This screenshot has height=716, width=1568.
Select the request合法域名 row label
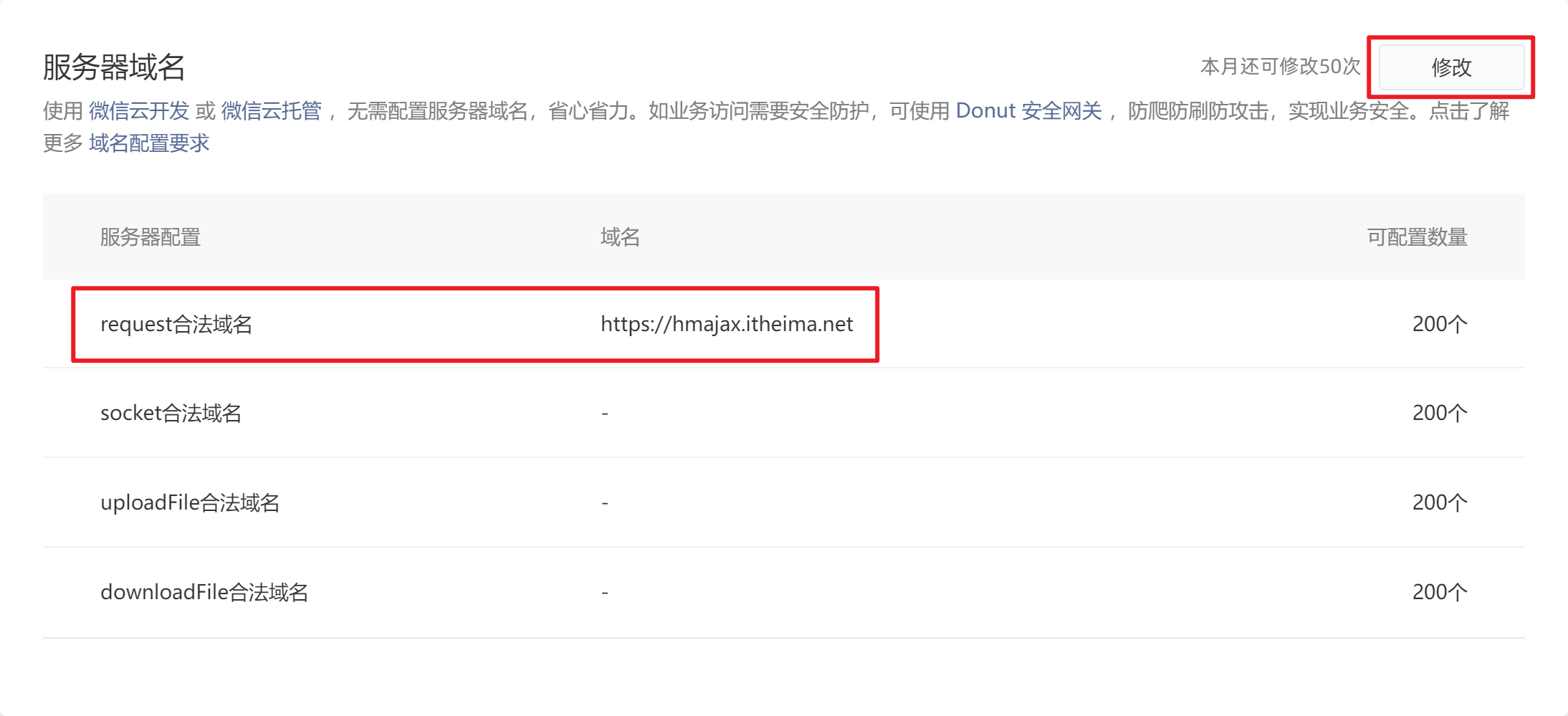(176, 325)
